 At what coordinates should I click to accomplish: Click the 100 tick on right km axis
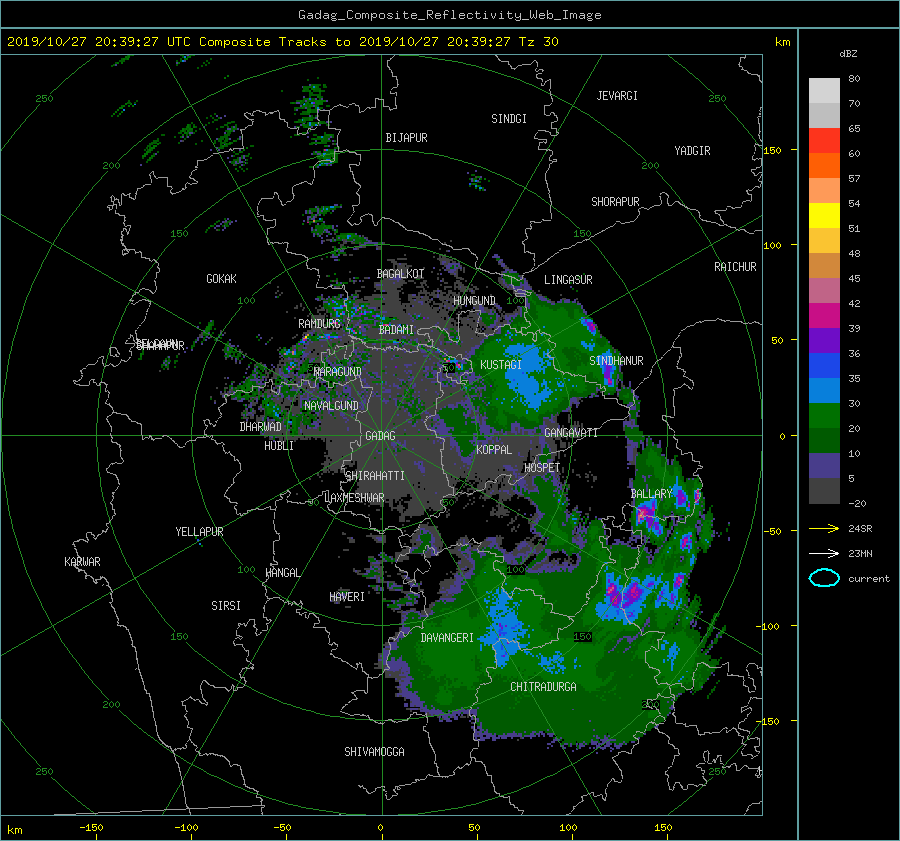click(773, 246)
